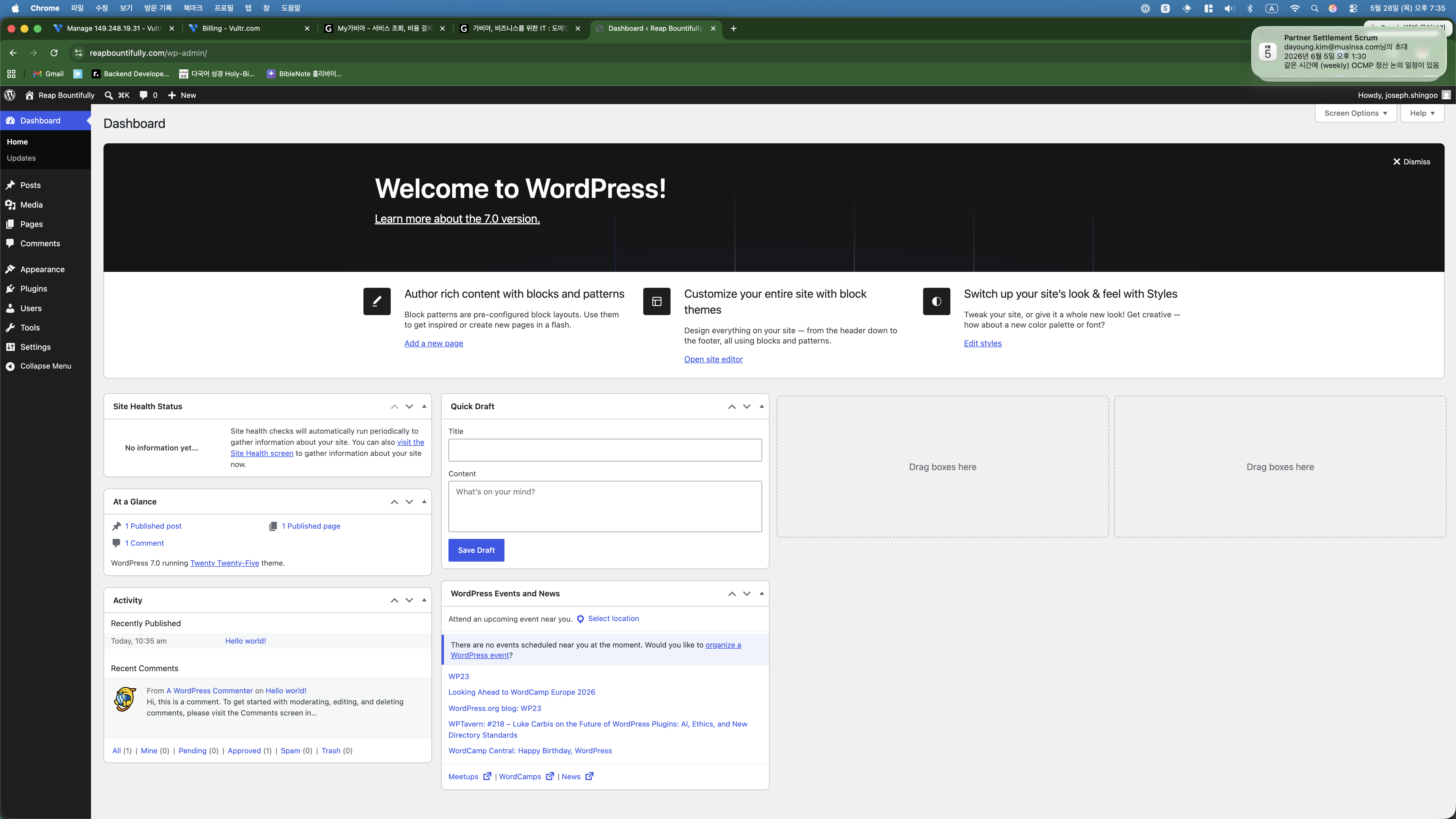Dismiss the Welcome to WordPress panel

[1411, 162]
